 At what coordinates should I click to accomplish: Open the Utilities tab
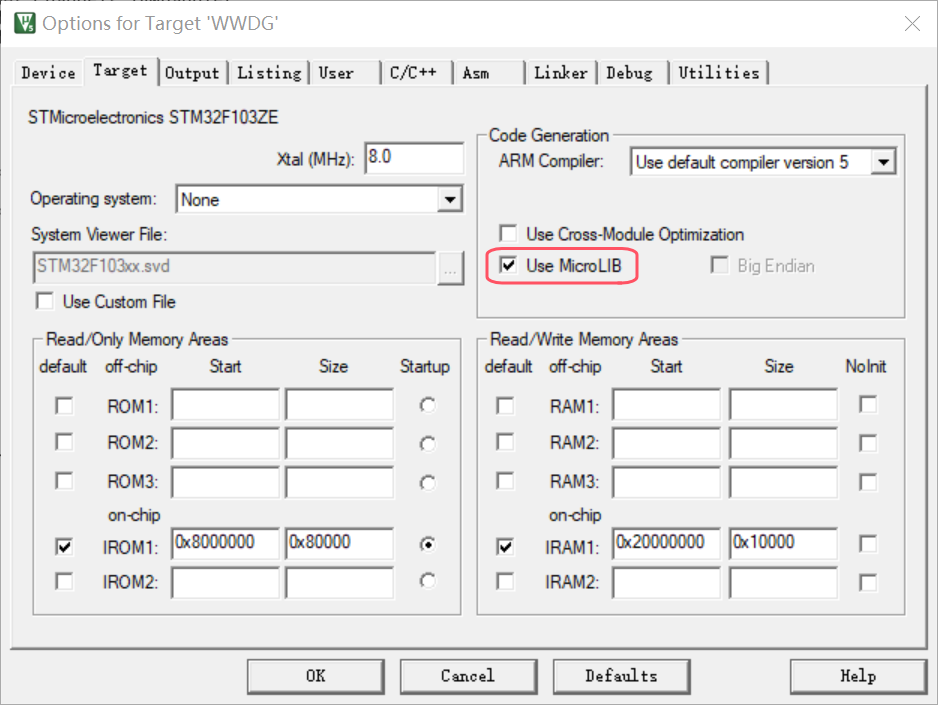click(x=718, y=73)
